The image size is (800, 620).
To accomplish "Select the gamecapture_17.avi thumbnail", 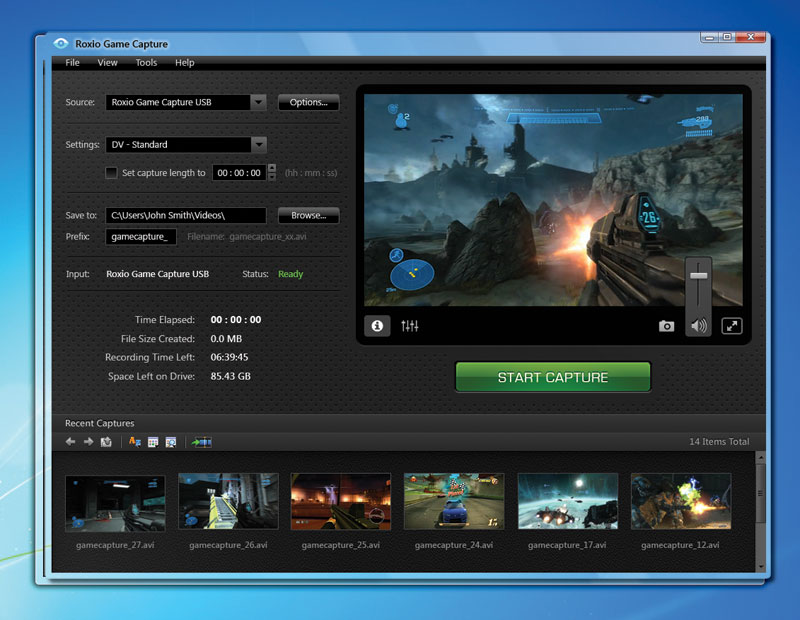I will (568, 501).
